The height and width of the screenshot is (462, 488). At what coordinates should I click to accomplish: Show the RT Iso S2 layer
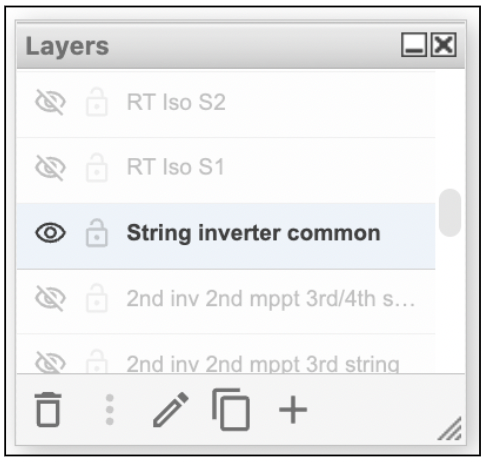pos(50,102)
